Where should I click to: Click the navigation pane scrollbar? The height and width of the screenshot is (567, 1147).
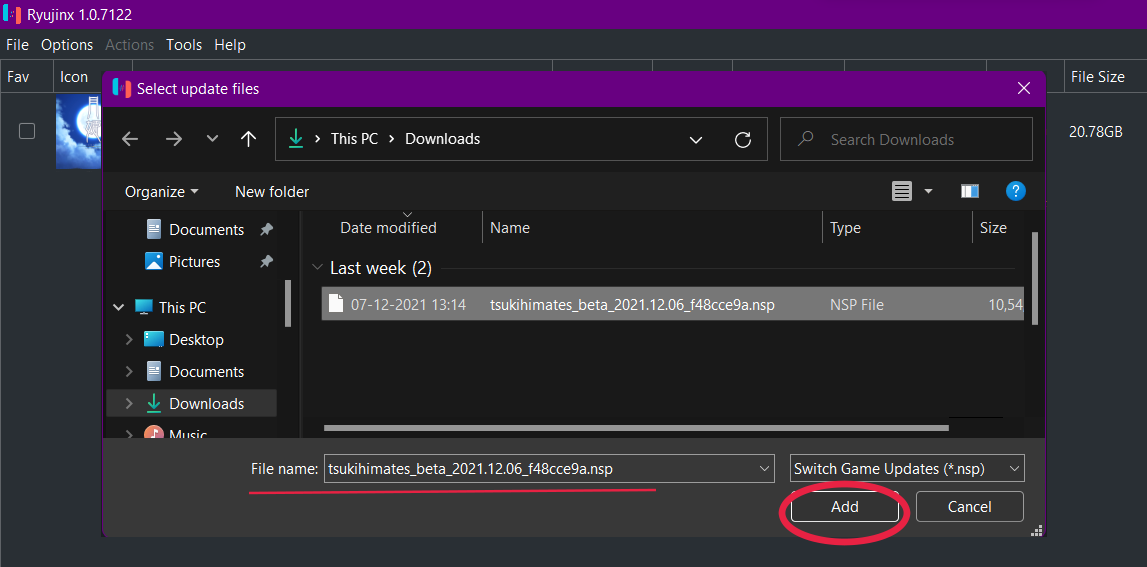(288, 304)
